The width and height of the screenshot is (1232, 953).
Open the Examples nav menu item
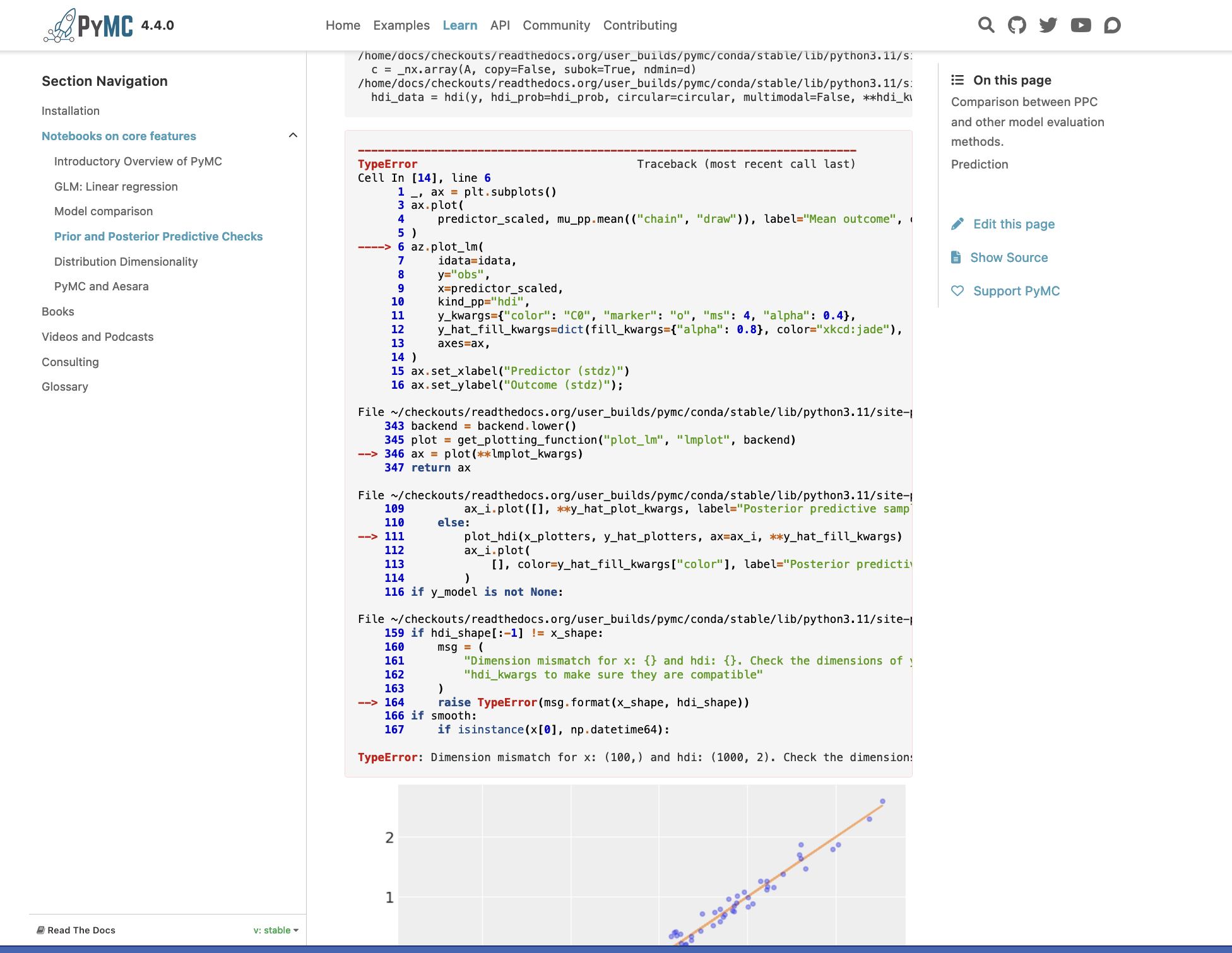[x=401, y=25]
